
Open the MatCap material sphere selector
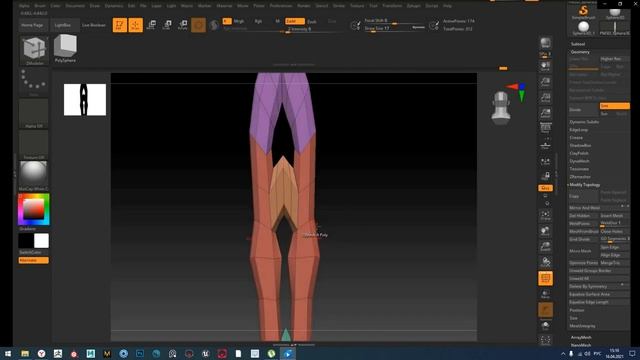(x=33, y=176)
